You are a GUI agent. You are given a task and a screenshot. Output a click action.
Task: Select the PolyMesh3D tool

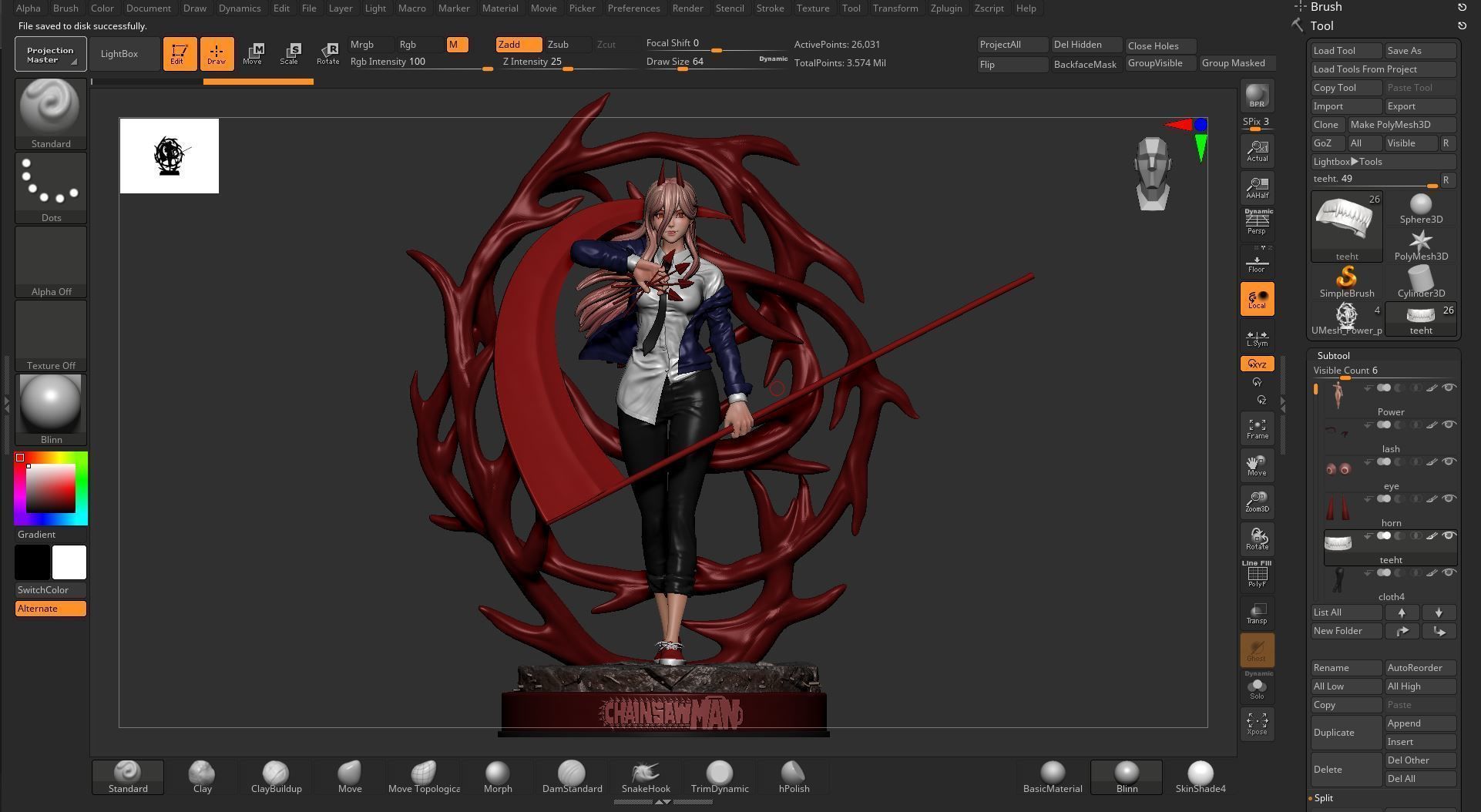coord(1421,246)
